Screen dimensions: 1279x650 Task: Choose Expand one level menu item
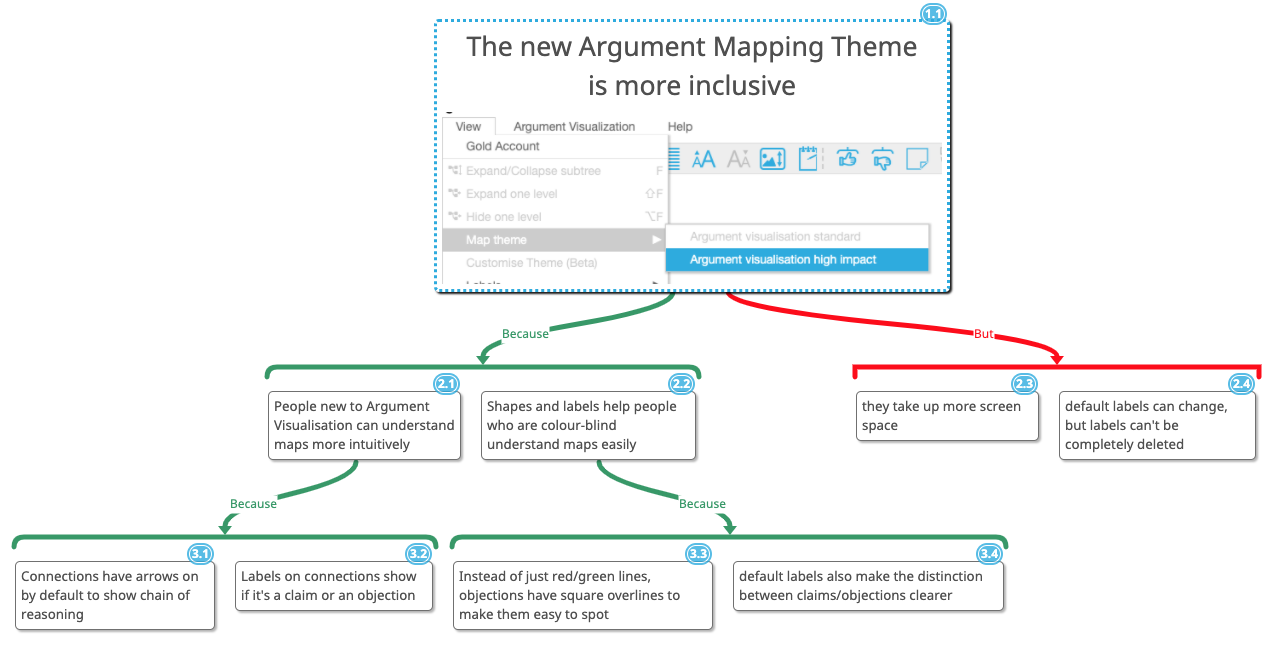click(x=555, y=194)
